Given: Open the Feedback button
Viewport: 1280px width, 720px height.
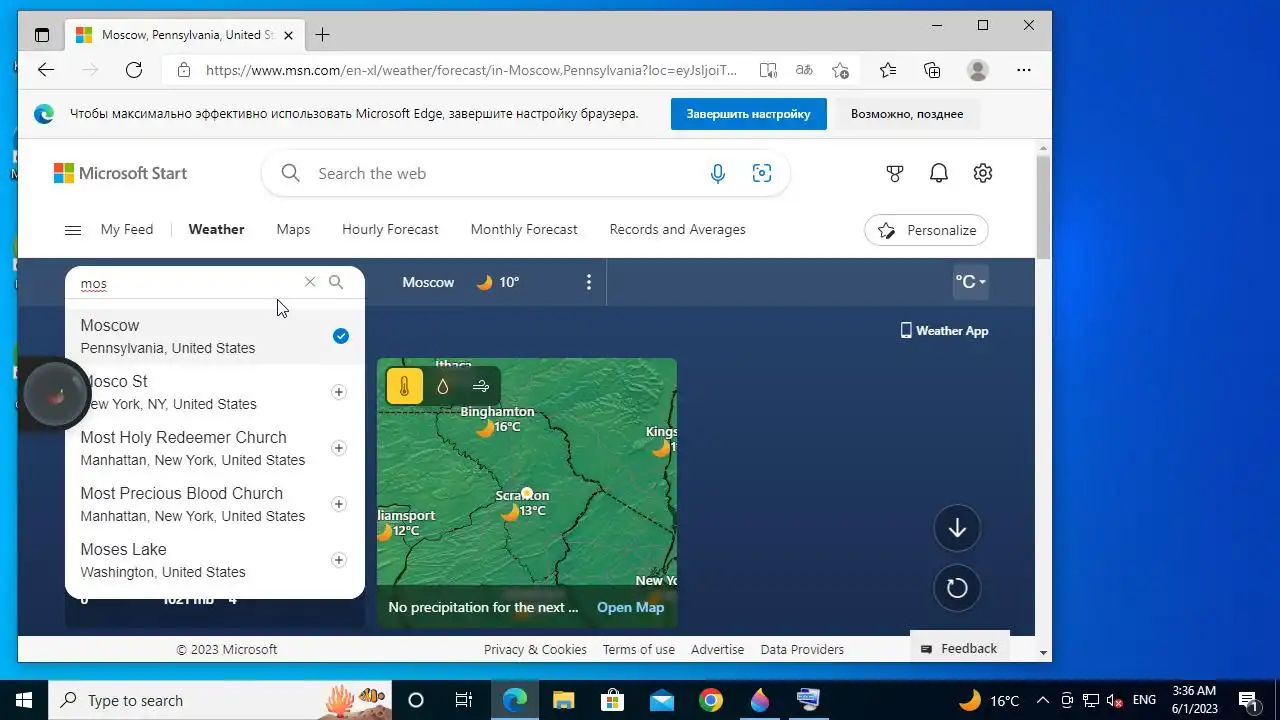Looking at the screenshot, I should (x=960, y=648).
